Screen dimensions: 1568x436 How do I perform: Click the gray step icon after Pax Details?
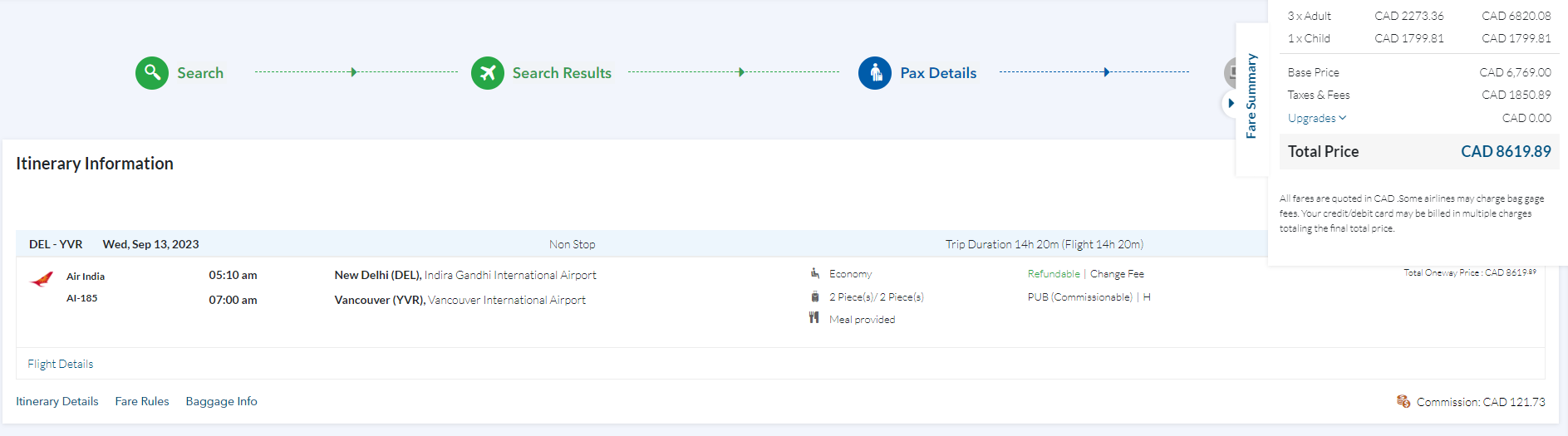pyautogui.click(x=1231, y=73)
